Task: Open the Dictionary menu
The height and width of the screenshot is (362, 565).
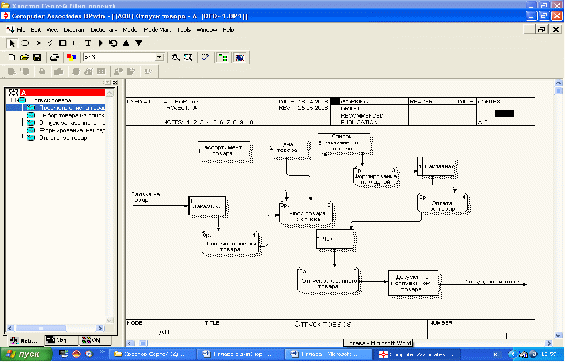Action: tap(103, 30)
